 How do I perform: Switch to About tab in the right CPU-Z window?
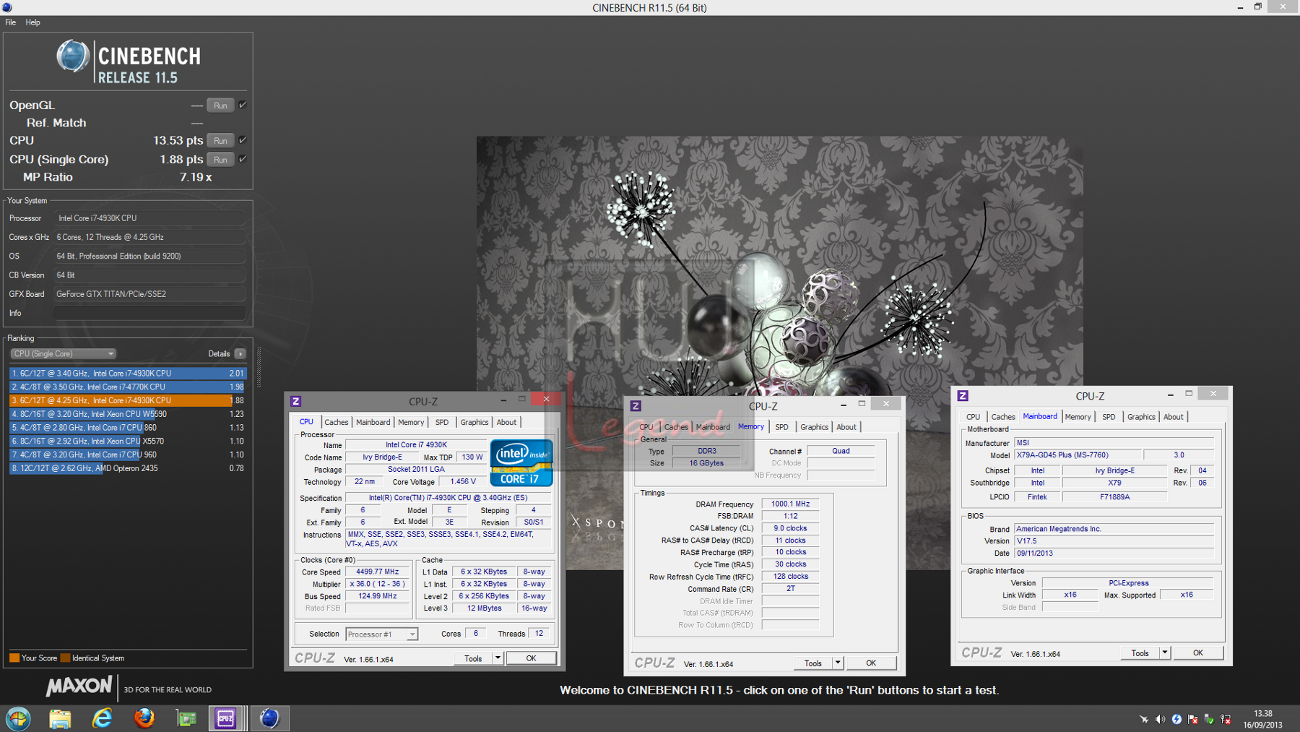1173,417
